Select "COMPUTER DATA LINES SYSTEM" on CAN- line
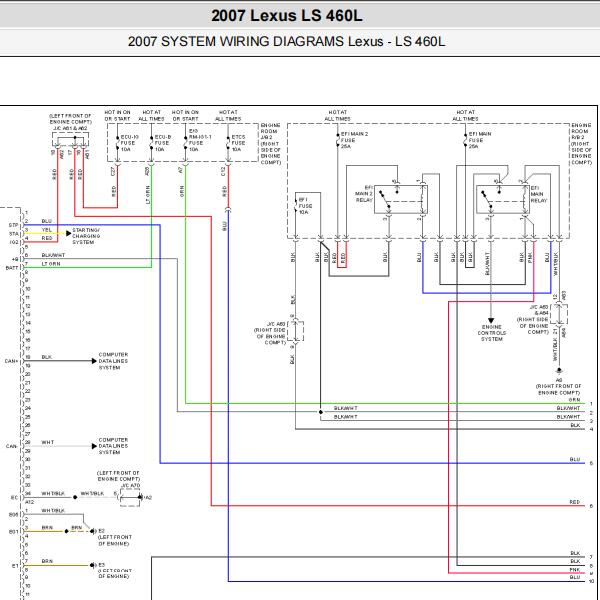 [113, 446]
